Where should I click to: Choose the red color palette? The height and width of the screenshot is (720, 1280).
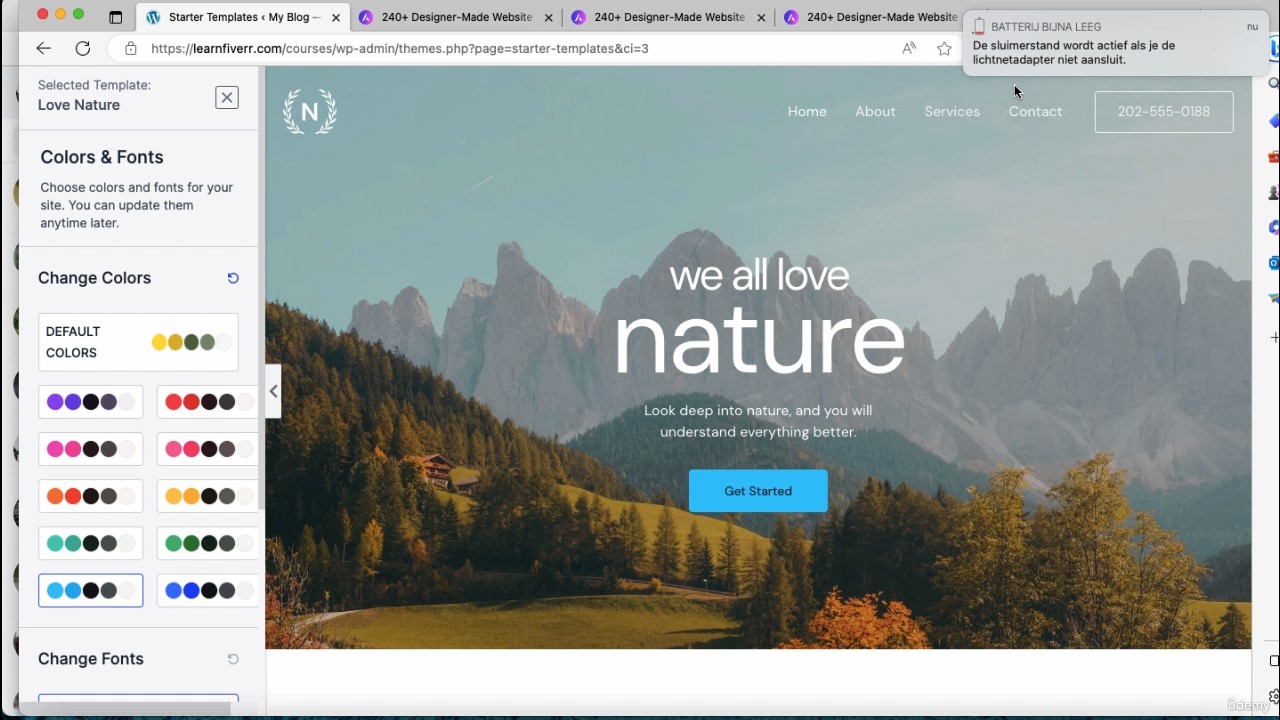point(207,402)
